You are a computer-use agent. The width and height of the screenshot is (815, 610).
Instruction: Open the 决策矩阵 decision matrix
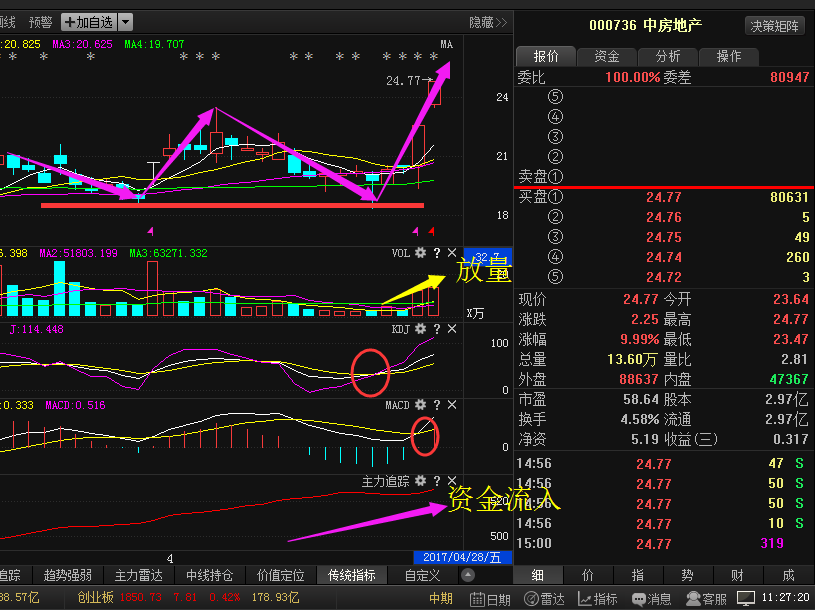click(x=774, y=26)
